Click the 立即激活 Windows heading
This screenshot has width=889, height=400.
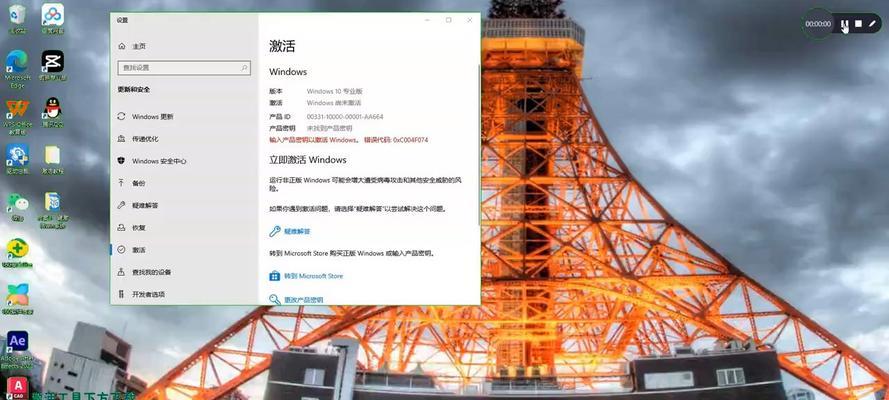pos(308,160)
